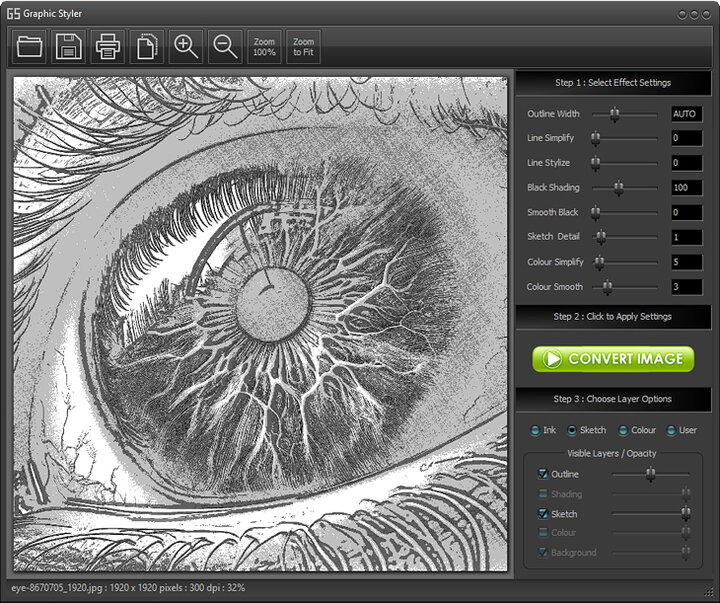Uncheck the Outline layer checkbox
This screenshot has width=720, height=603.
(543, 474)
